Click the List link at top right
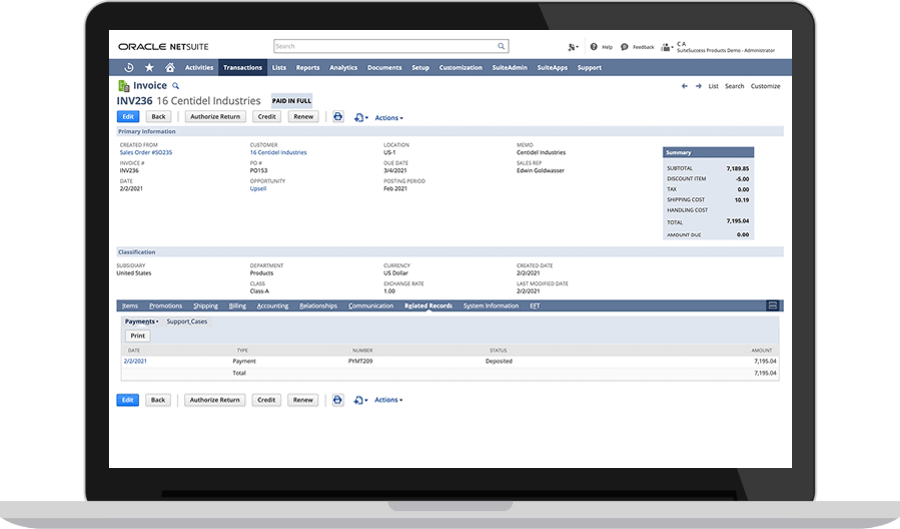 point(713,86)
